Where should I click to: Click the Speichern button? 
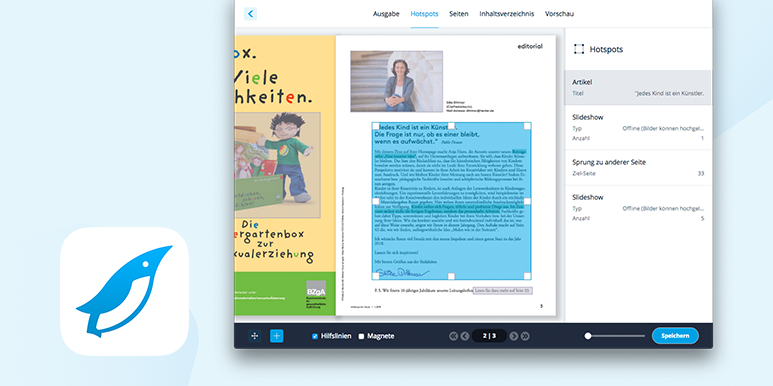(675, 336)
